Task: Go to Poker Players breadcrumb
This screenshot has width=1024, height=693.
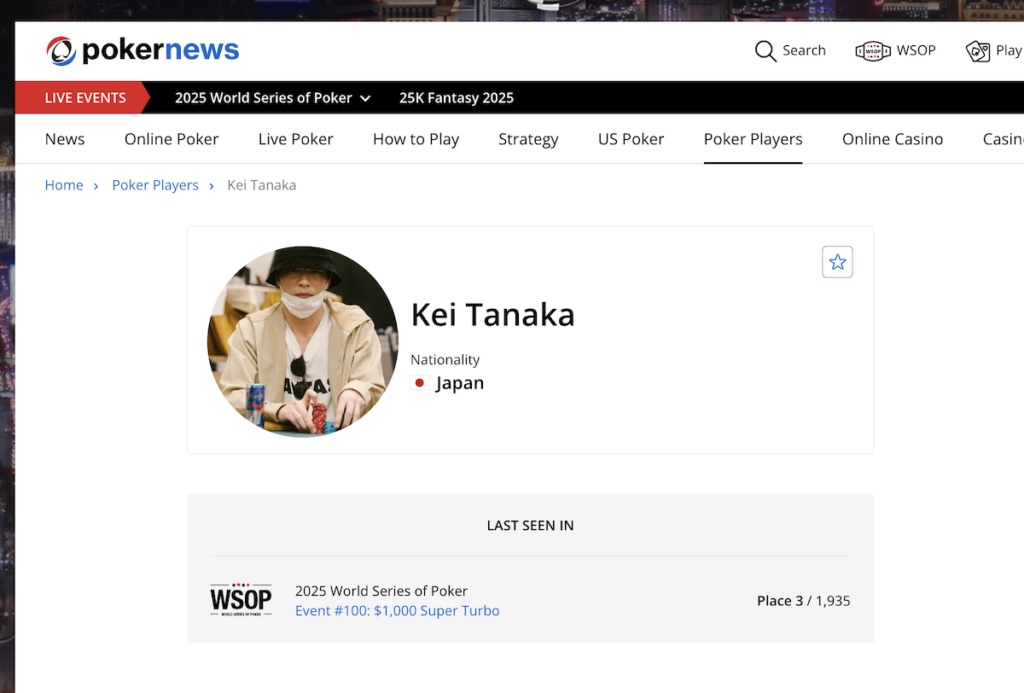Action: click(155, 185)
